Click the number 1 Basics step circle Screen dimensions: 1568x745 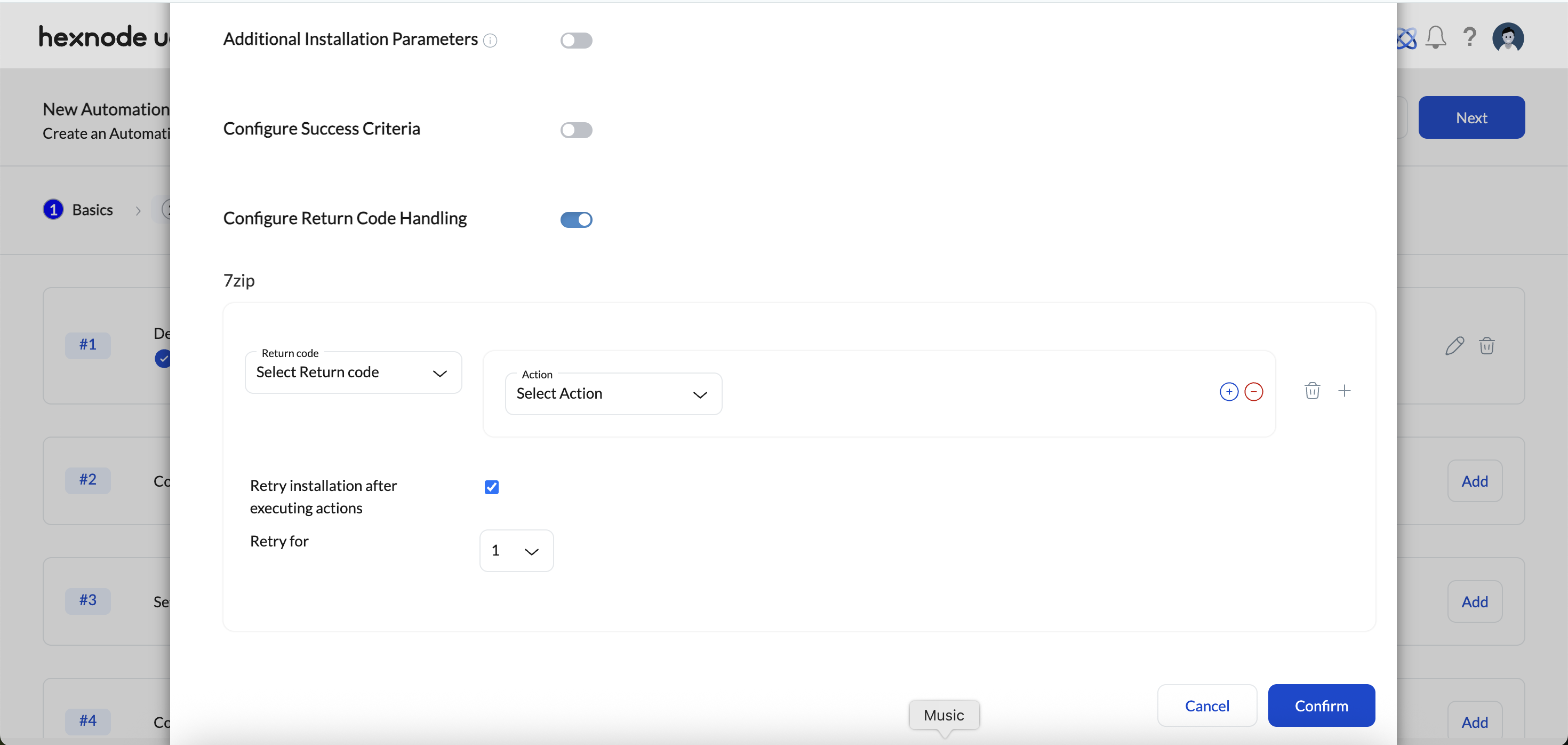pos(53,210)
